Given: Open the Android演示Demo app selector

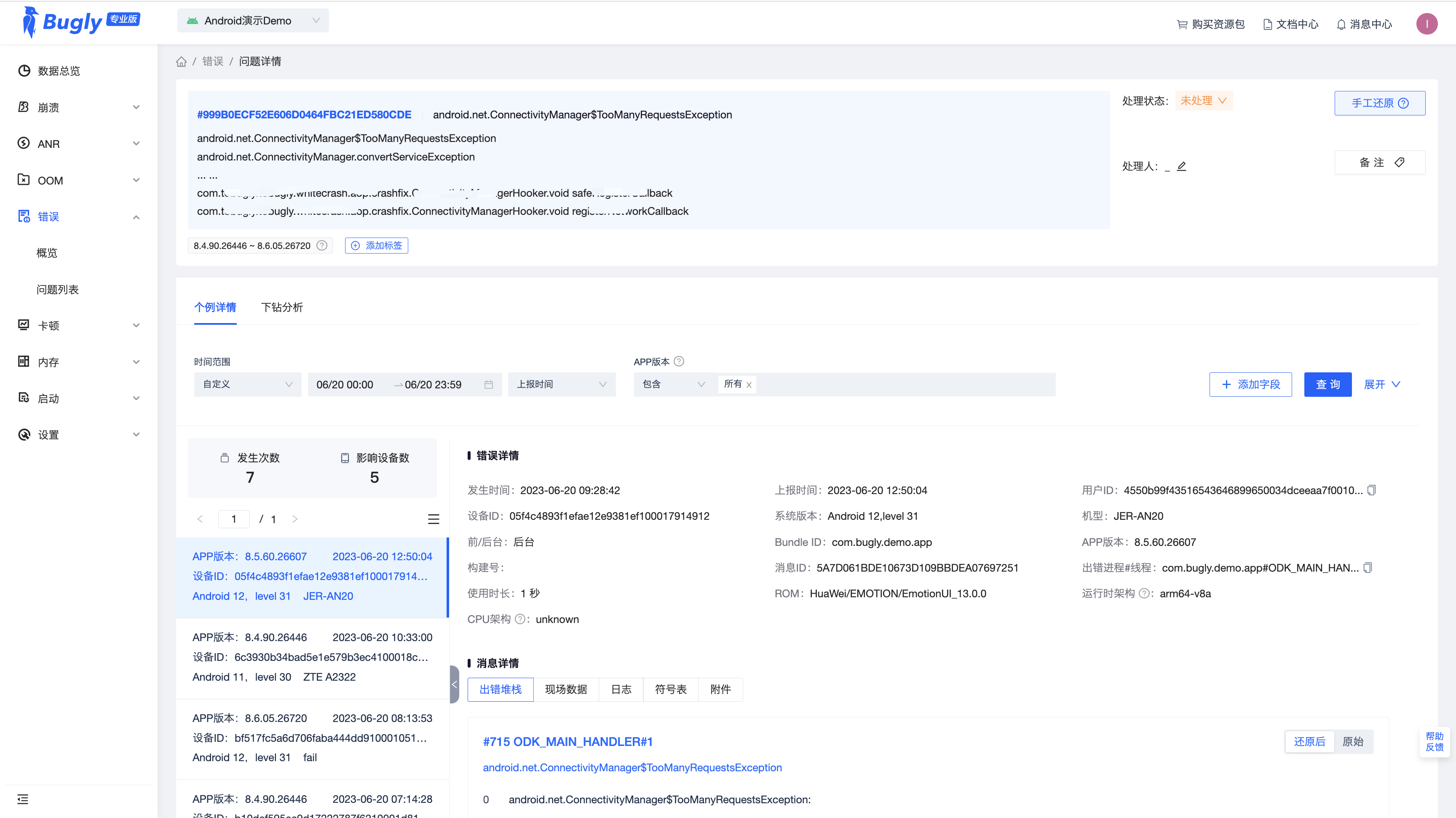Looking at the screenshot, I should (x=253, y=21).
